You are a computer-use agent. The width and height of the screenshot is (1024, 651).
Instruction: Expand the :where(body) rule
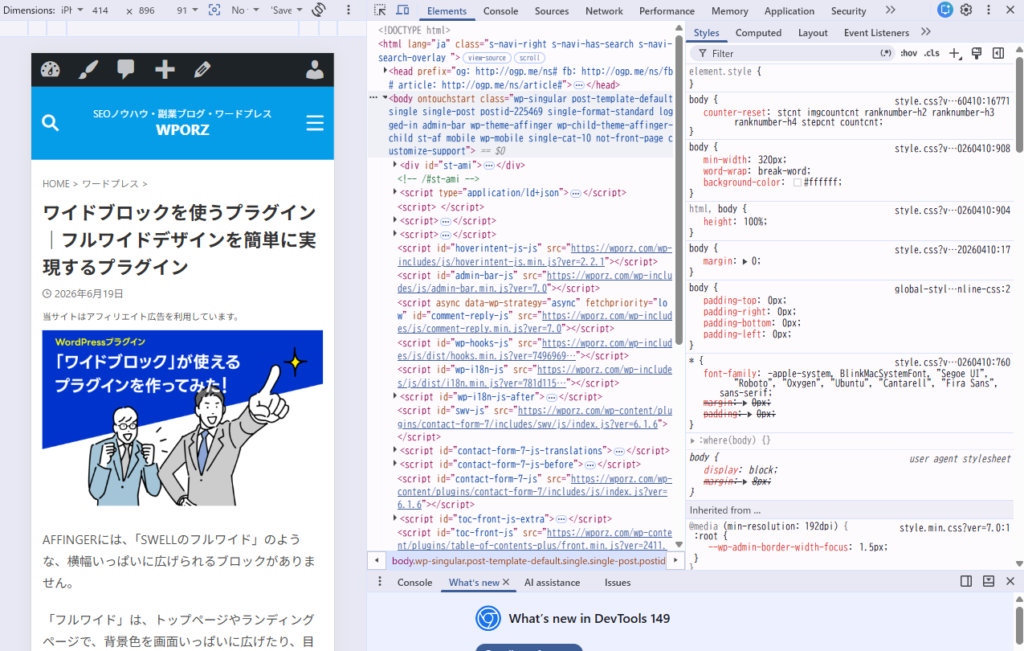(x=693, y=441)
